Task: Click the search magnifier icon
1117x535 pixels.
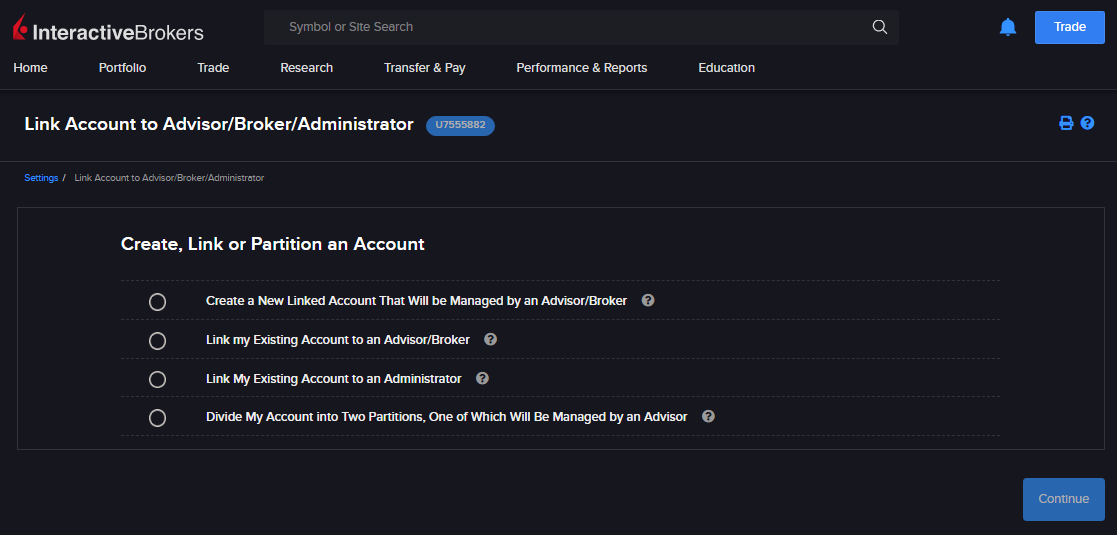Action: (879, 27)
